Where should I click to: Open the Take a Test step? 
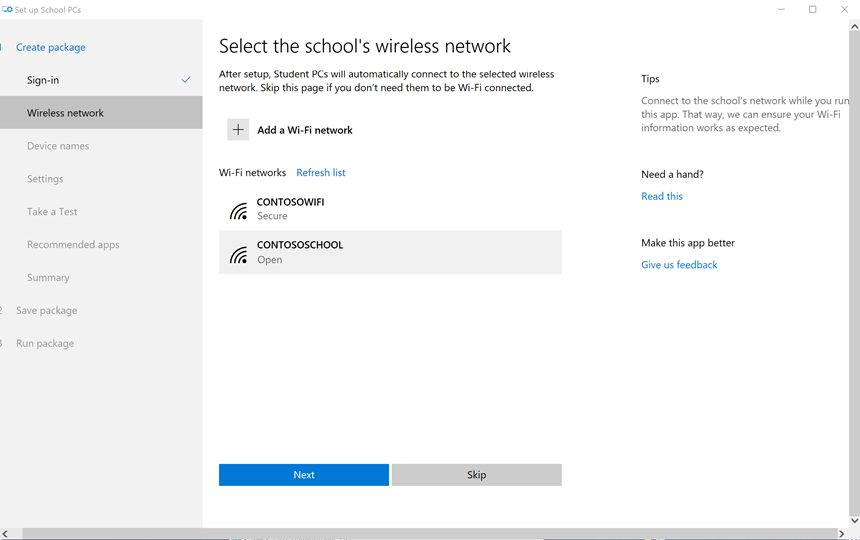[x=52, y=212]
